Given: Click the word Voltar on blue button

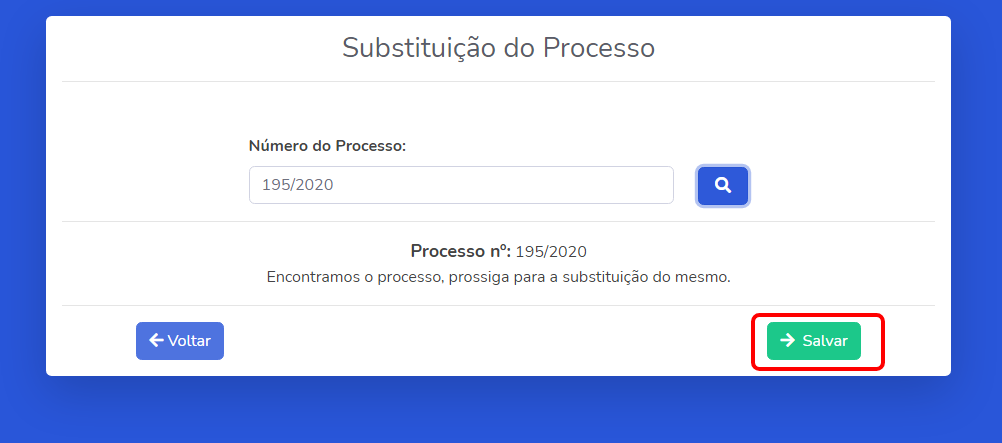Looking at the screenshot, I should (x=189, y=341).
